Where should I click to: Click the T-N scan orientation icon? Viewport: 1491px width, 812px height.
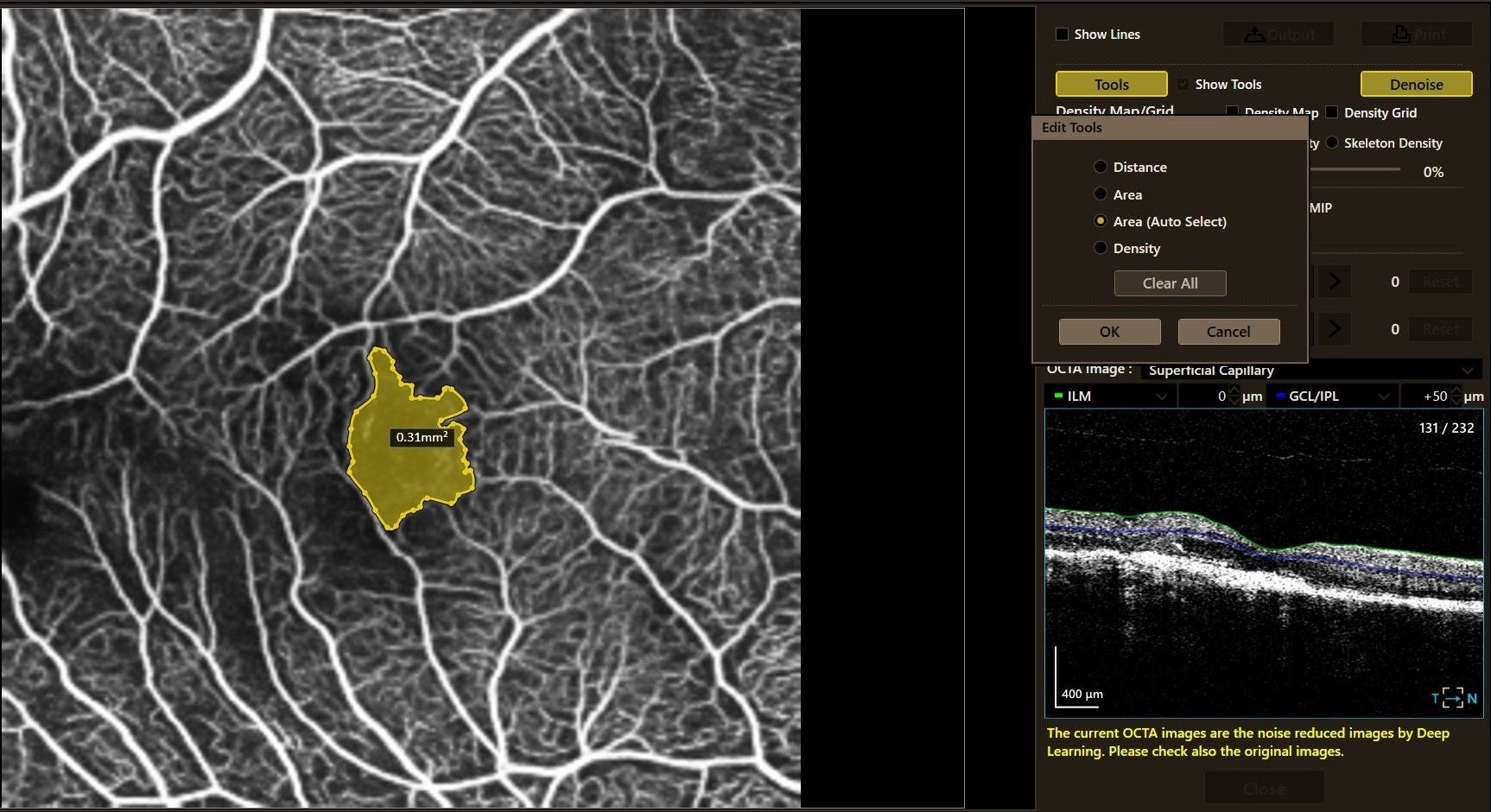pos(1454,697)
